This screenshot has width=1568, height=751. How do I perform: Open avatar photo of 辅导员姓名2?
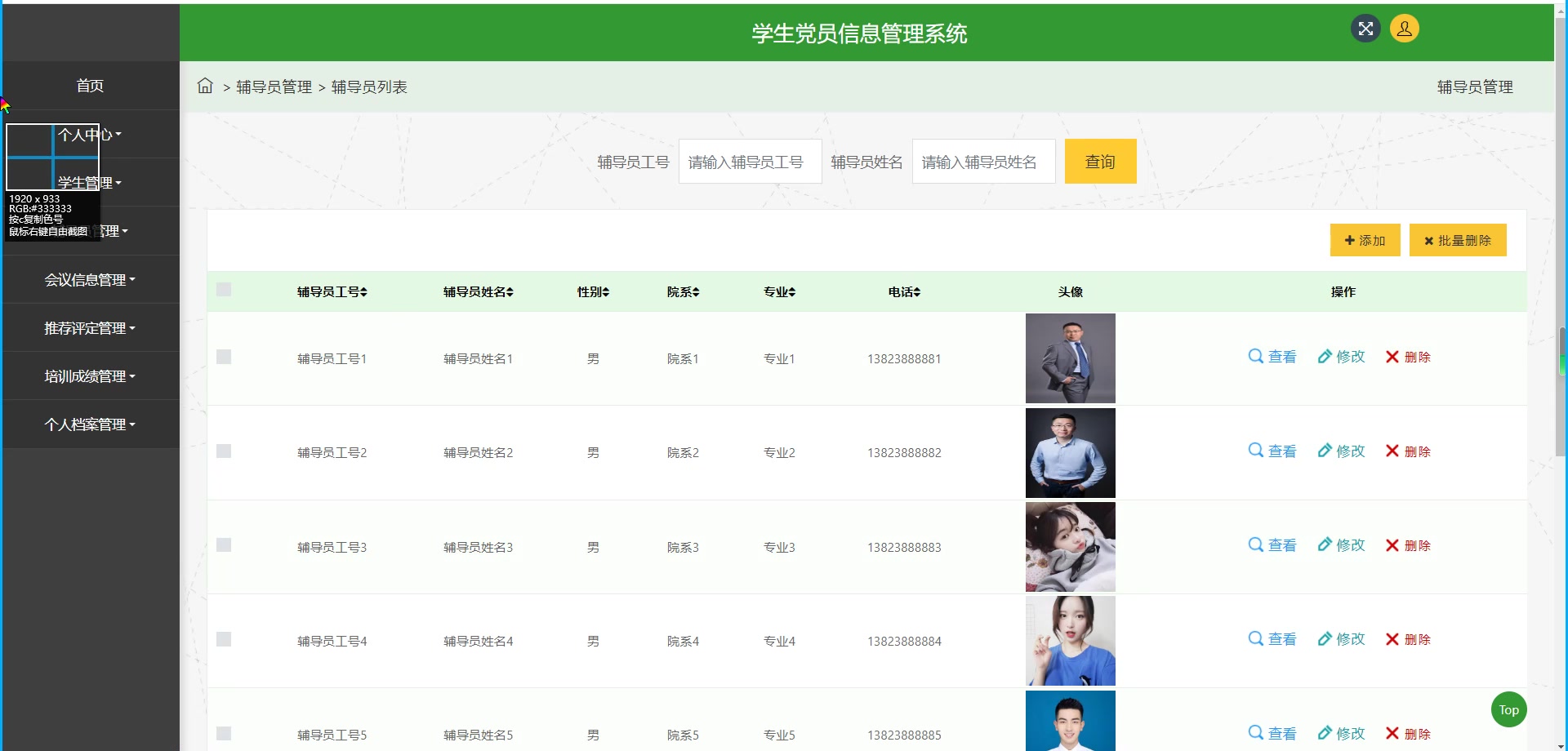point(1071,453)
